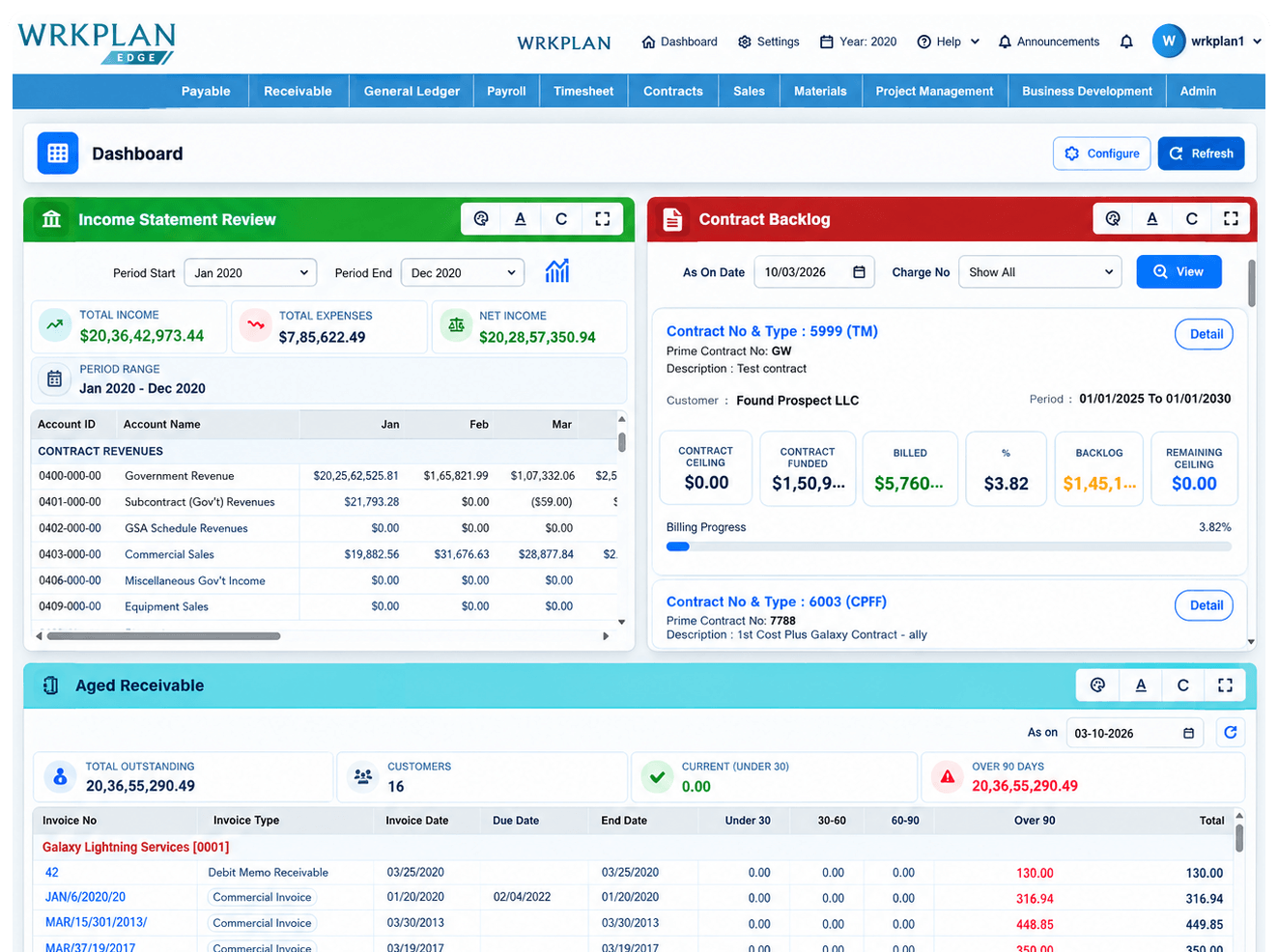This screenshot has width=1278, height=952.
Task: Click palette icon in Income Statement Review header
Action: click(x=481, y=219)
